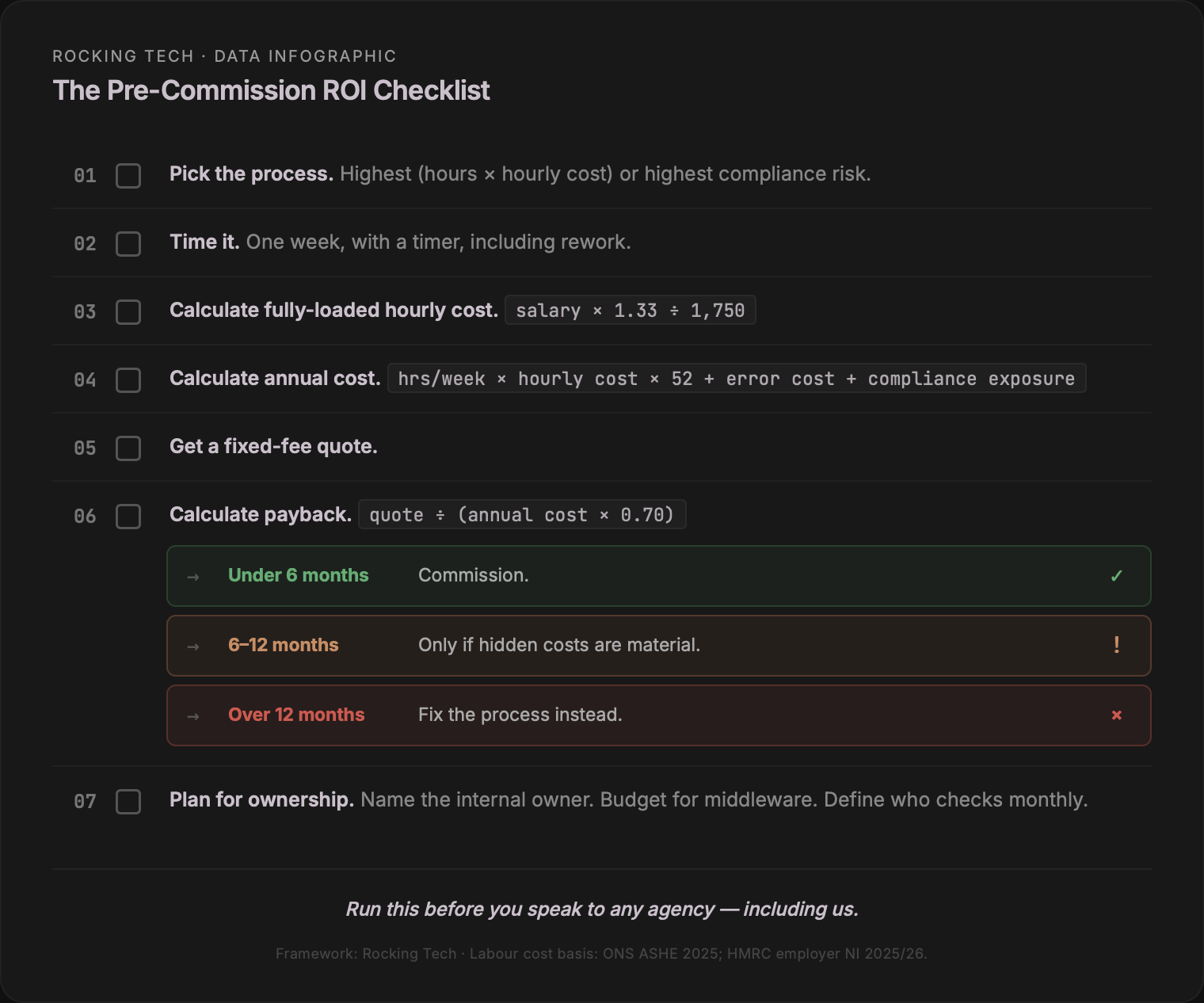This screenshot has height=1003, width=1204.
Task: Click the arrow icon beside Under 6 months
Action: 192,576
